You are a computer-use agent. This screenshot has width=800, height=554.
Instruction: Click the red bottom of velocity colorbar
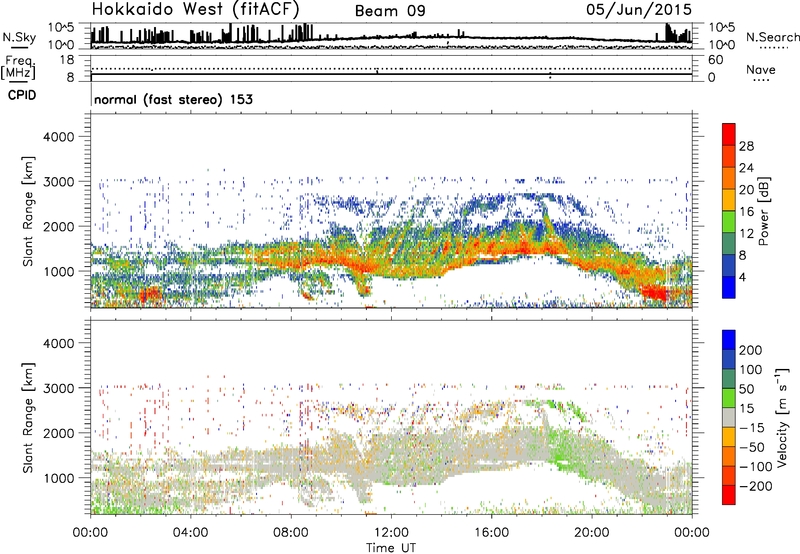pos(729,495)
